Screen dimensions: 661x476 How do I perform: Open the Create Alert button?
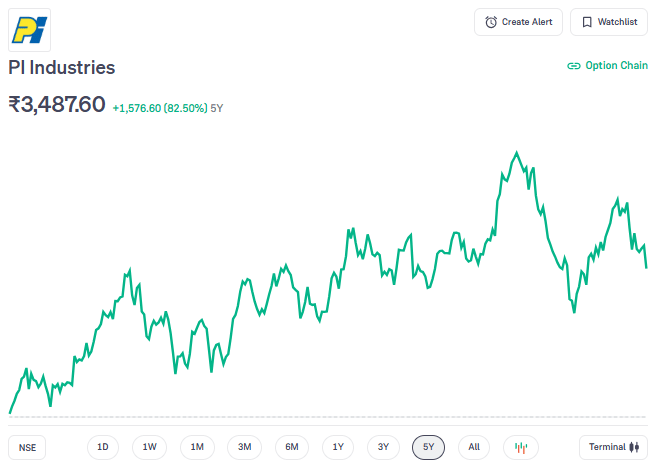point(518,22)
